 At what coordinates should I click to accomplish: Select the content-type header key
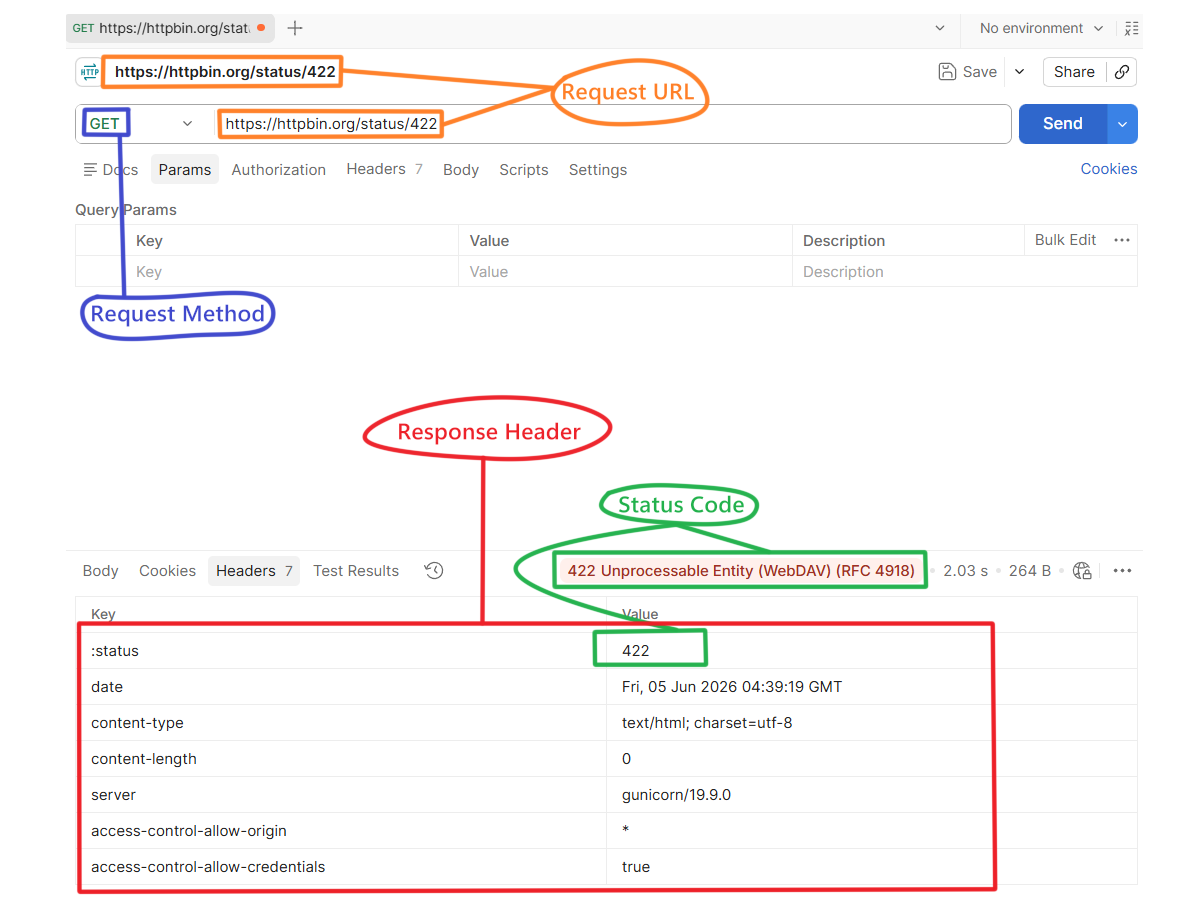[341, 723]
